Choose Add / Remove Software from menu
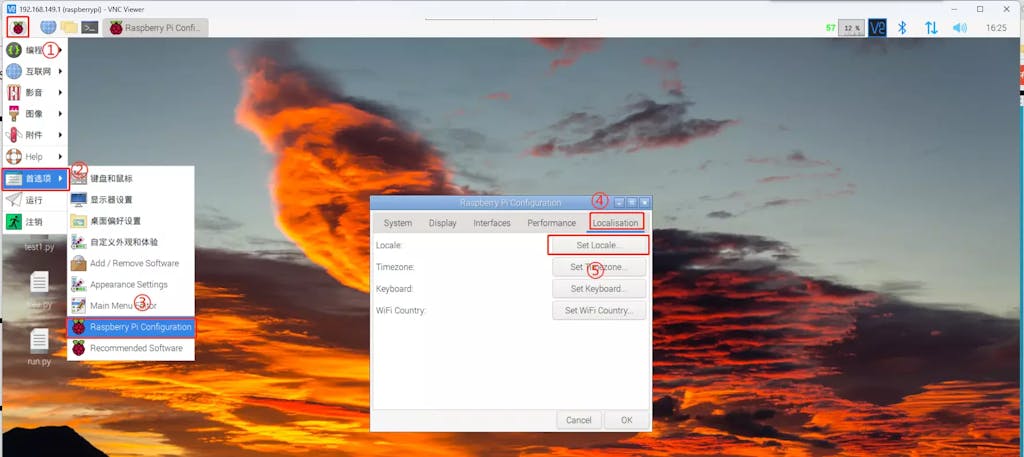Screen dimensions: 1024x457 tap(134, 263)
